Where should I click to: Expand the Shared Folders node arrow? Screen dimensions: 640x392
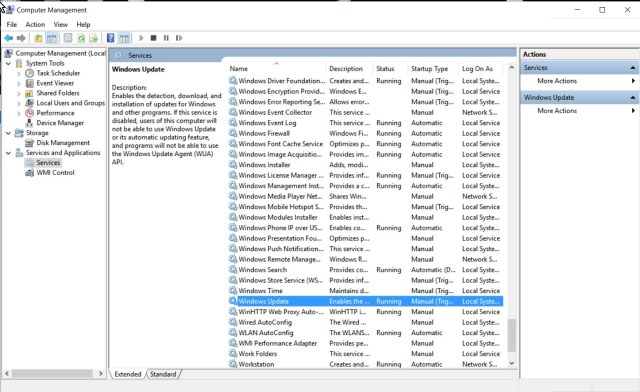coord(18,93)
